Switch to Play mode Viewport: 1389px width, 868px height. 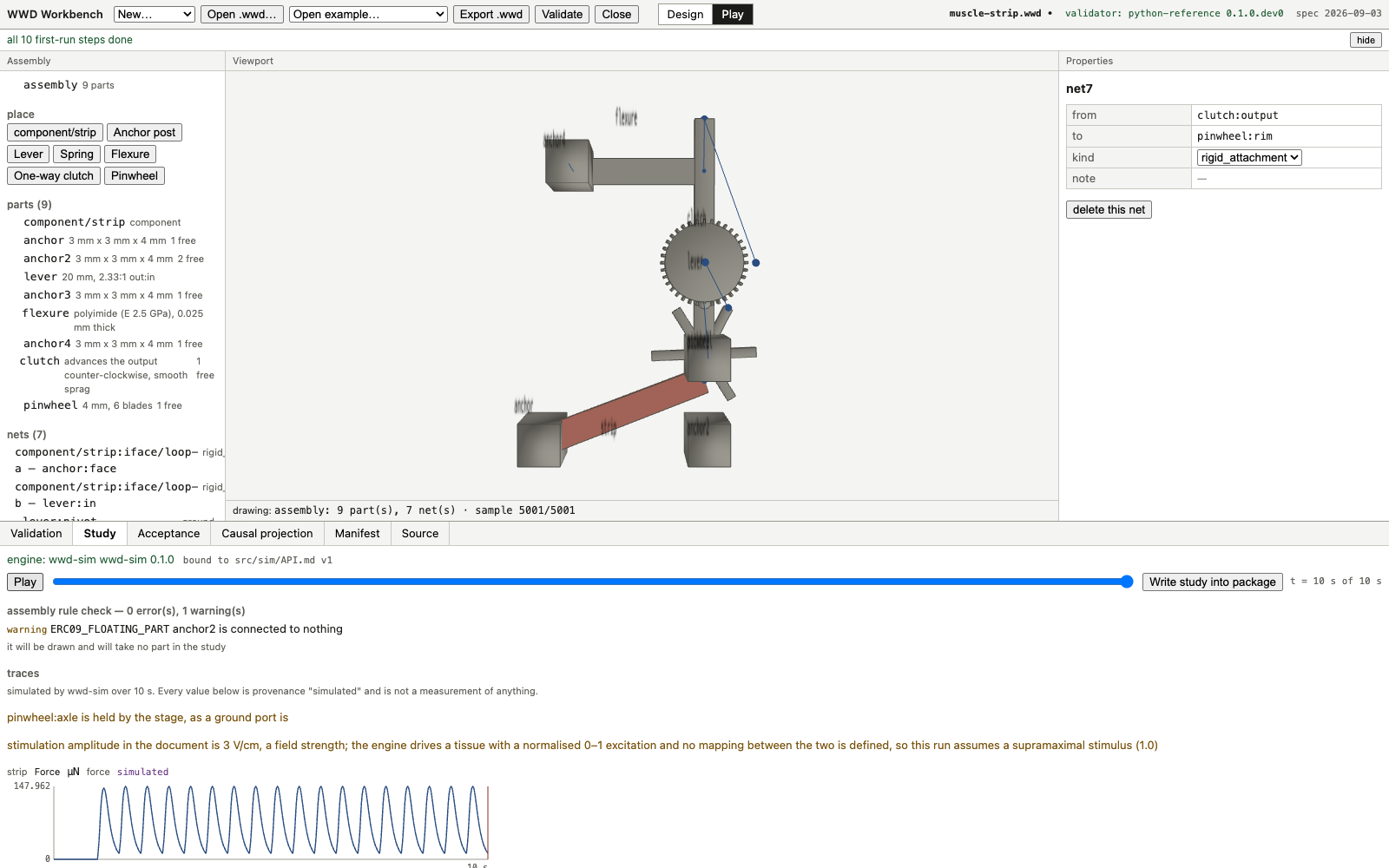pyautogui.click(x=732, y=14)
